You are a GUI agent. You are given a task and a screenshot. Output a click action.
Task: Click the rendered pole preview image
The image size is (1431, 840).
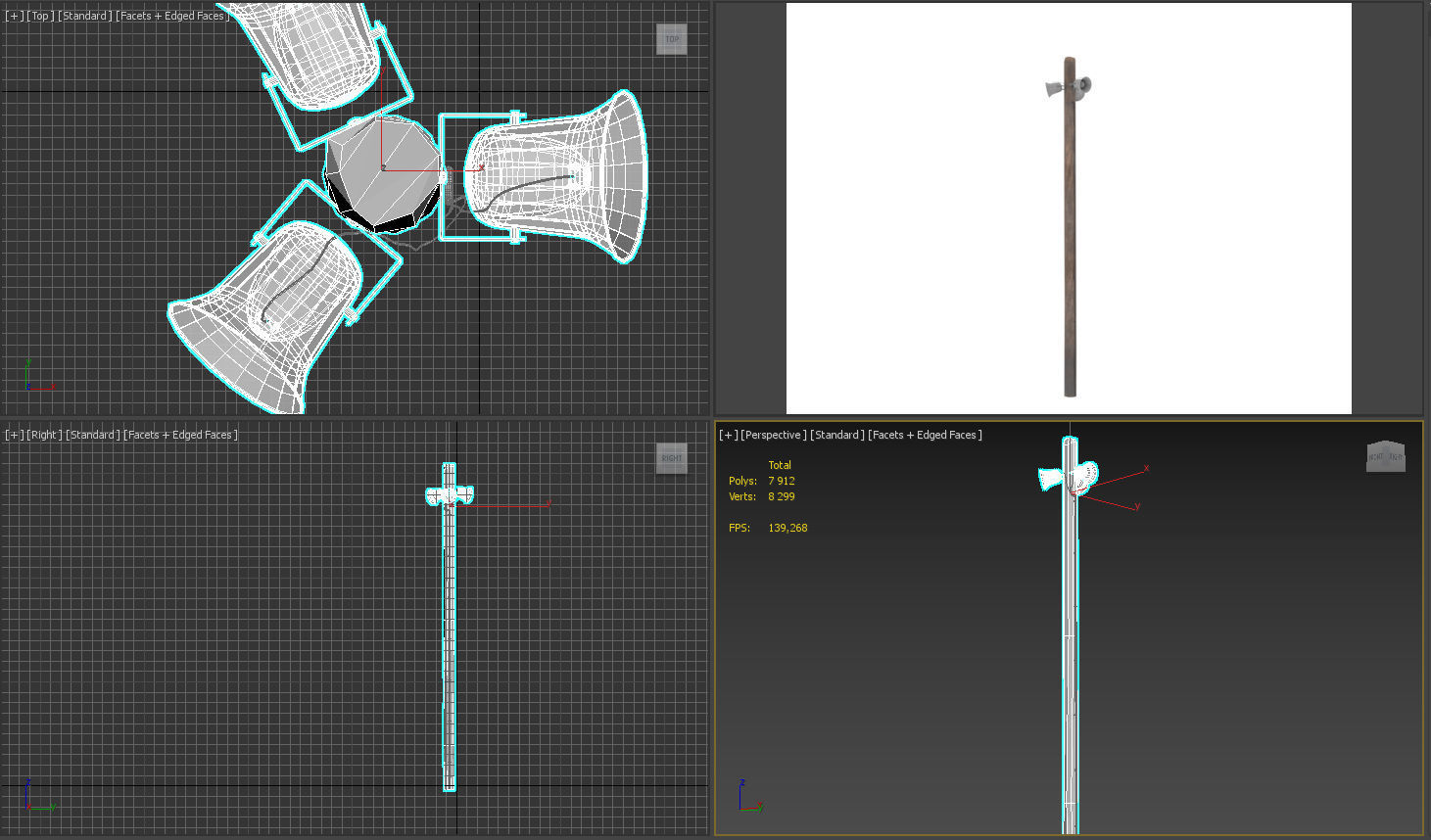point(1069,209)
